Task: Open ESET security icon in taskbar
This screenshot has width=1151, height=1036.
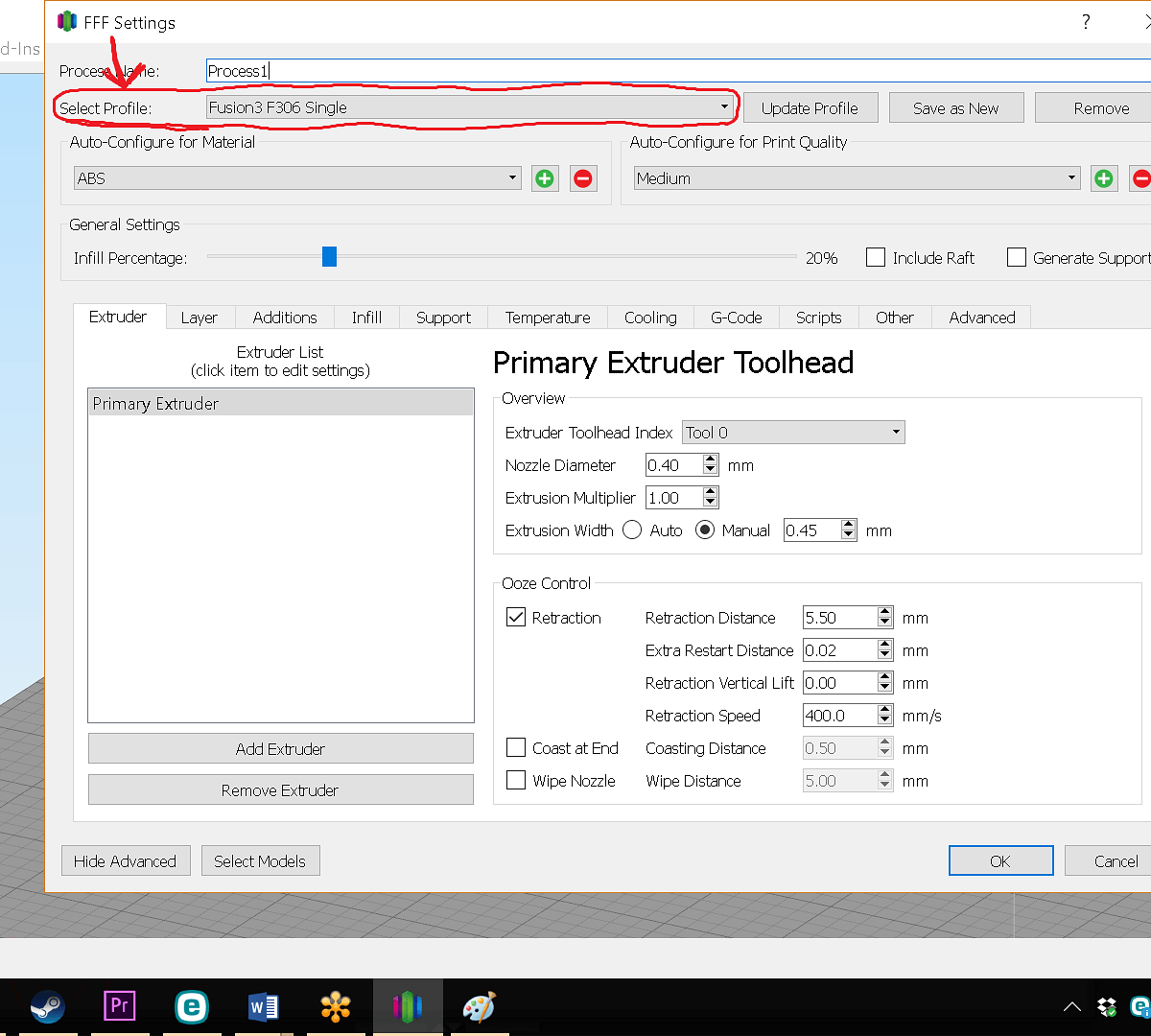Action: click(x=192, y=1007)
